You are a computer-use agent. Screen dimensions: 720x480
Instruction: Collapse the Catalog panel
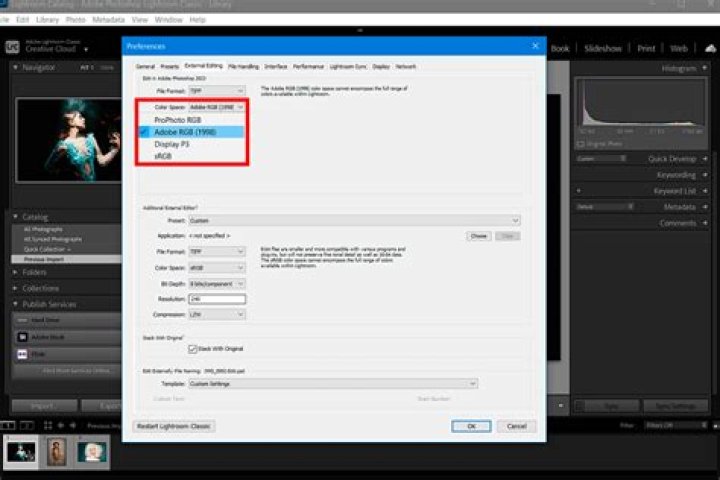pos(15,216)
